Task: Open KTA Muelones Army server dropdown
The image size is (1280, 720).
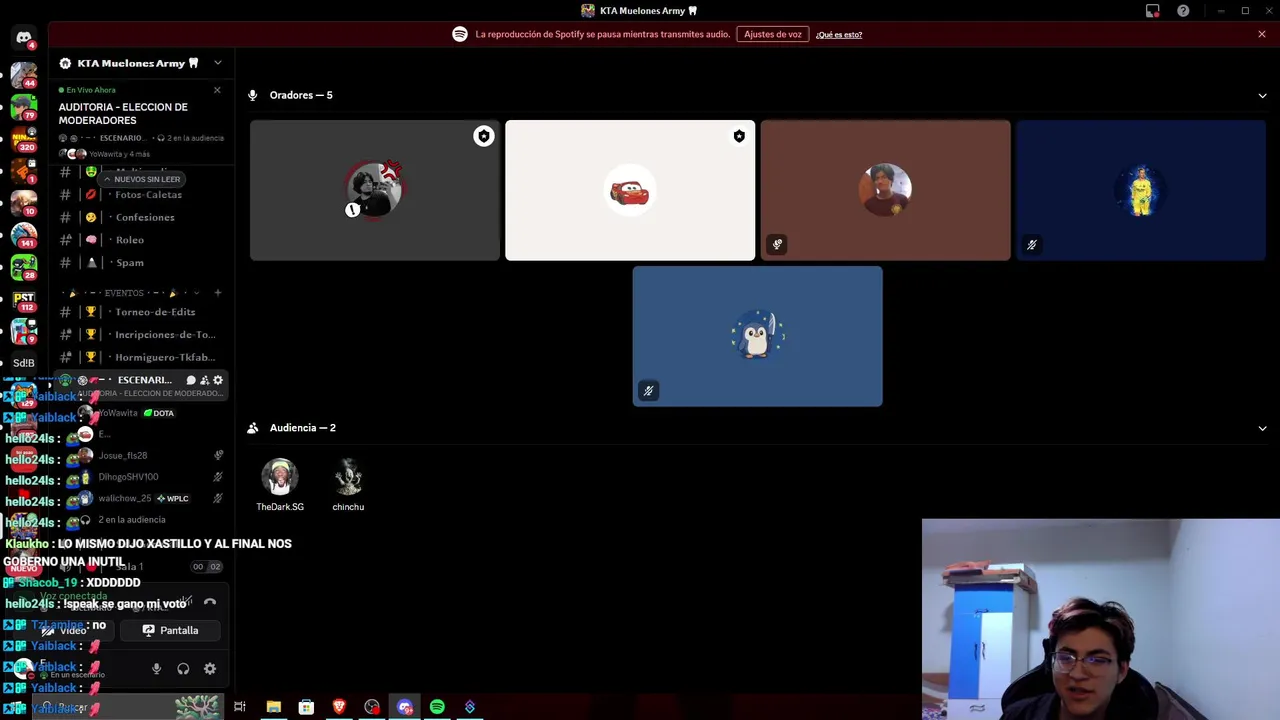Action: tap(218, 63)
